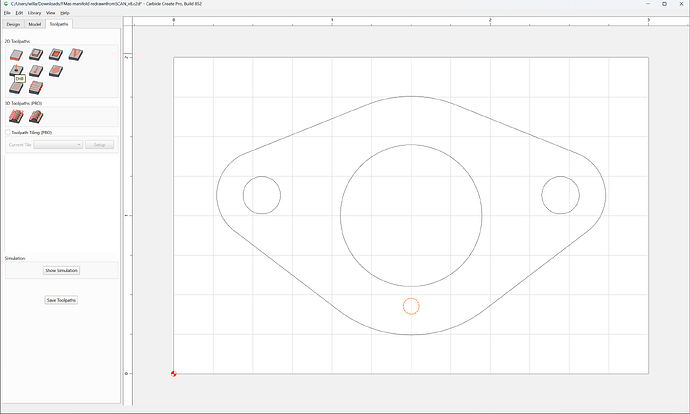This screenshot has width=690, height=414.
Task: Expand the Current Tile dropdown
Action: pos(58,145)
